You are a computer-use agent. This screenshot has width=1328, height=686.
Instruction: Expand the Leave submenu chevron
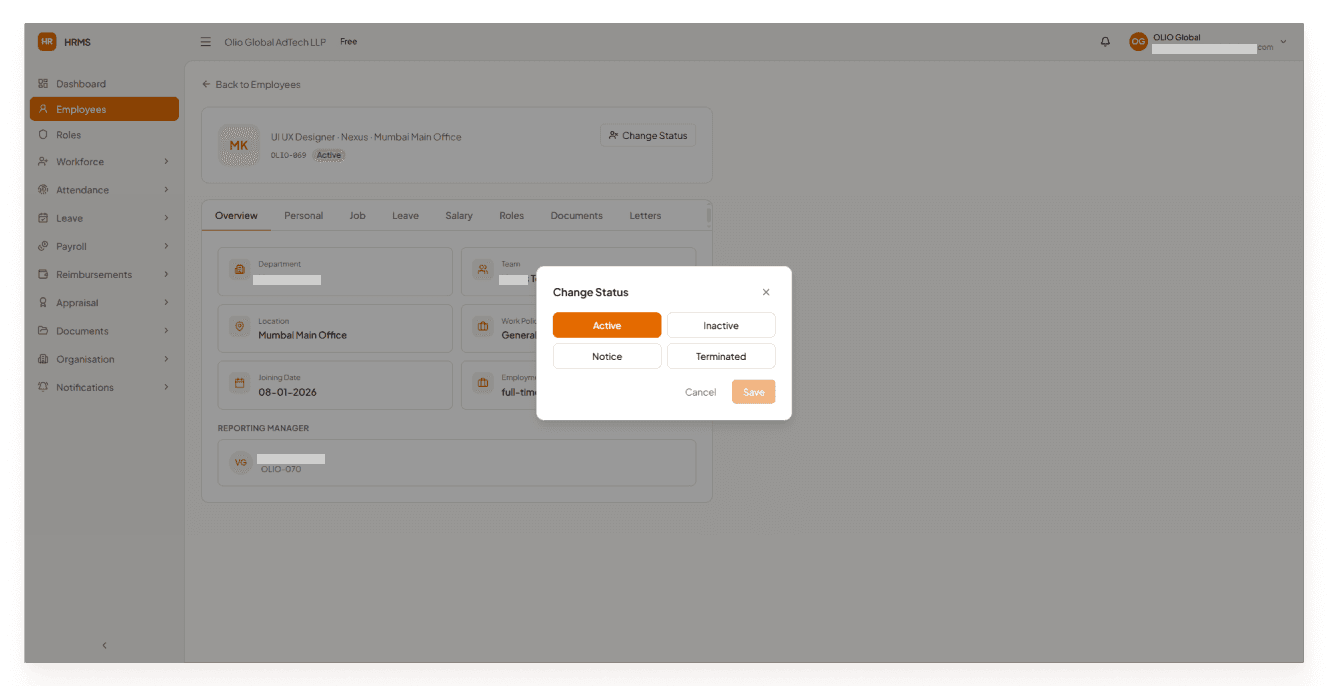point(166,218)
